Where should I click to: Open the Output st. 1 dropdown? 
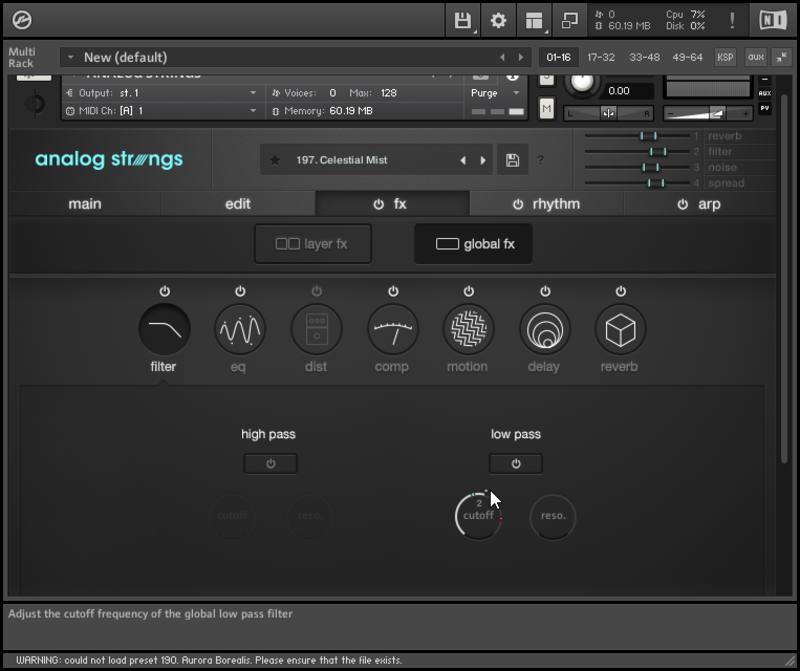pyautogui.click(x=253, y=93)
